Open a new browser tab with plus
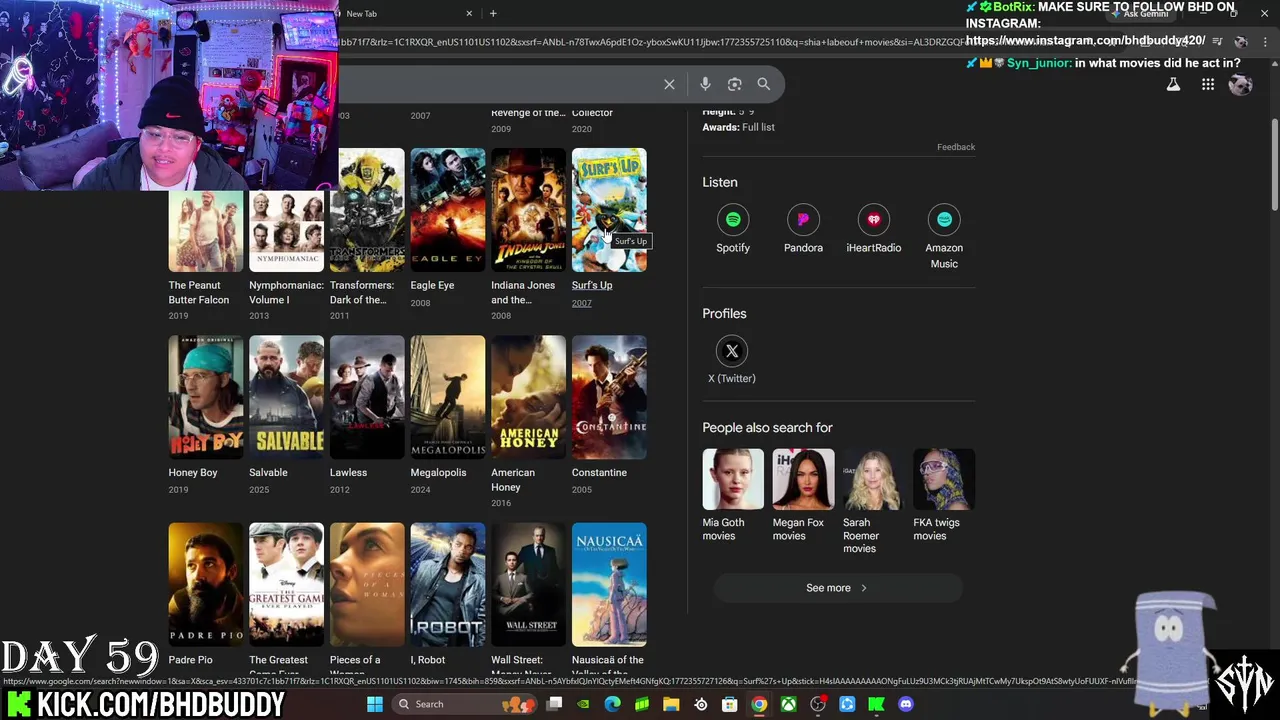The height and width of the screenshot is (720, 1280). (x=493, y=13)
